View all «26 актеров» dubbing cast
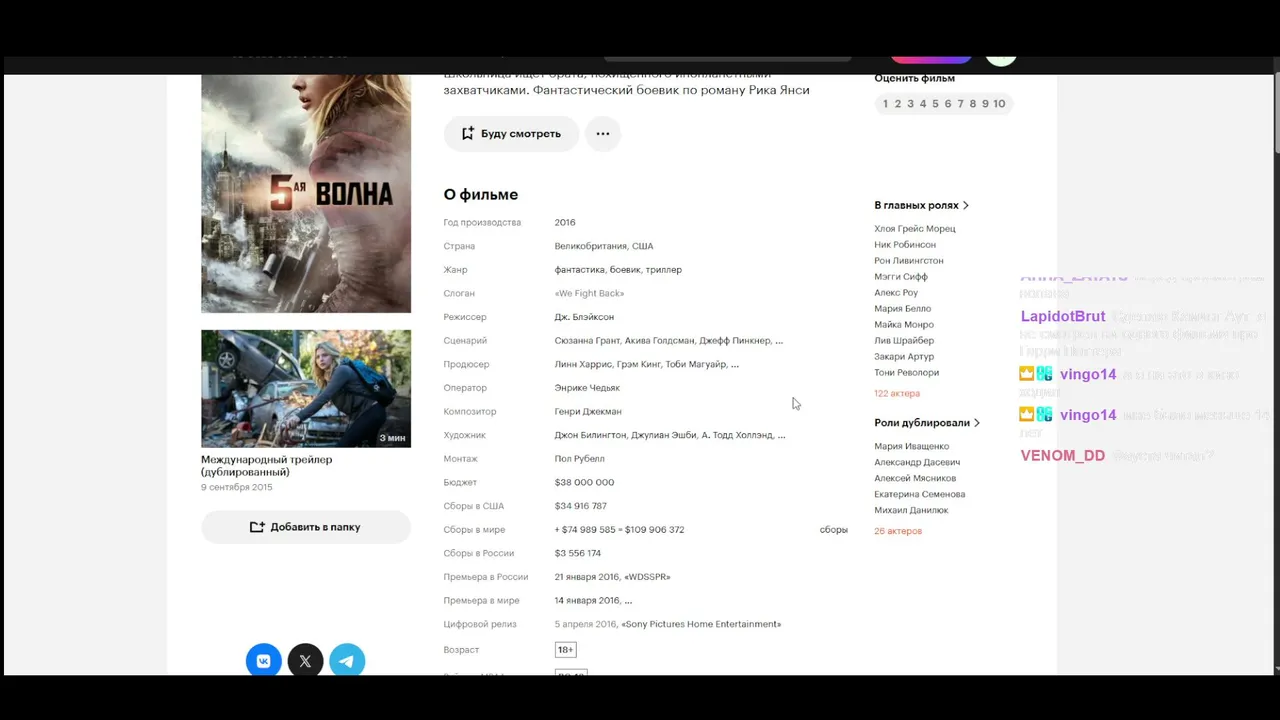Viewport: 1280px width, 720px height. pos(898,532)
